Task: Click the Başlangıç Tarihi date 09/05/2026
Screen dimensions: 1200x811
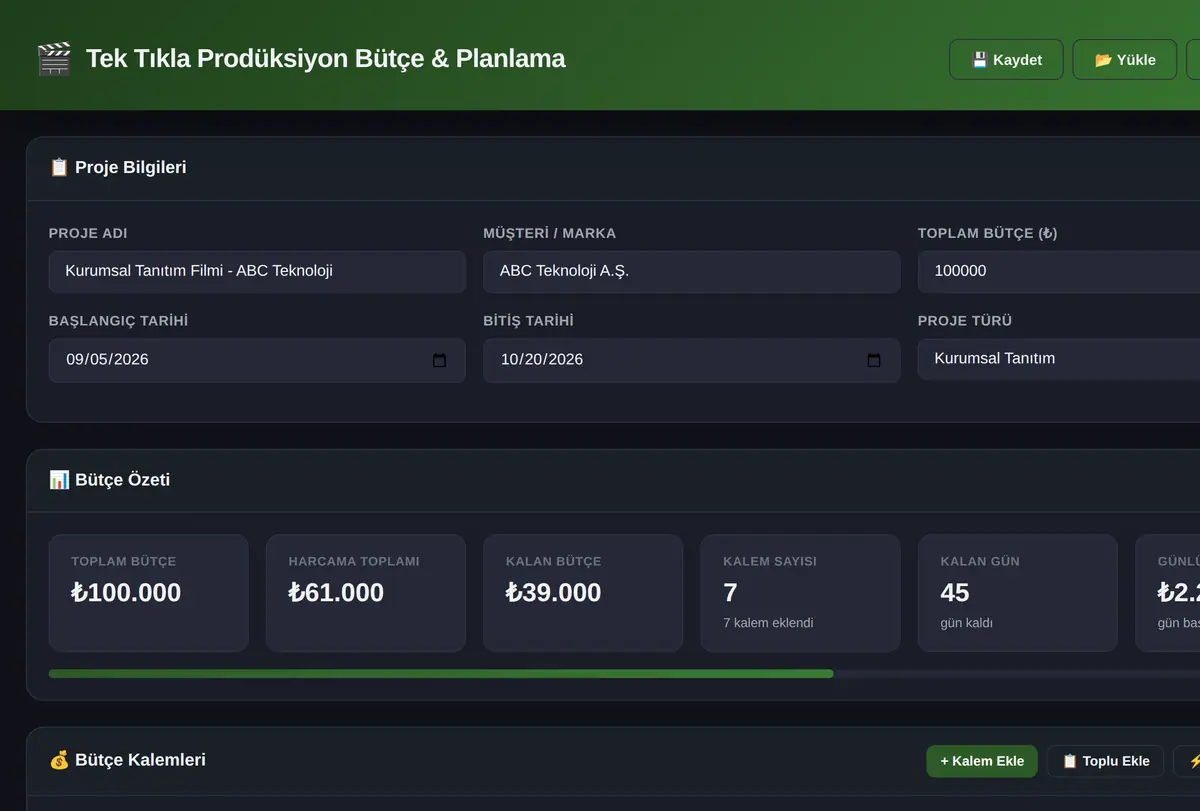Action: coord(107,360)
